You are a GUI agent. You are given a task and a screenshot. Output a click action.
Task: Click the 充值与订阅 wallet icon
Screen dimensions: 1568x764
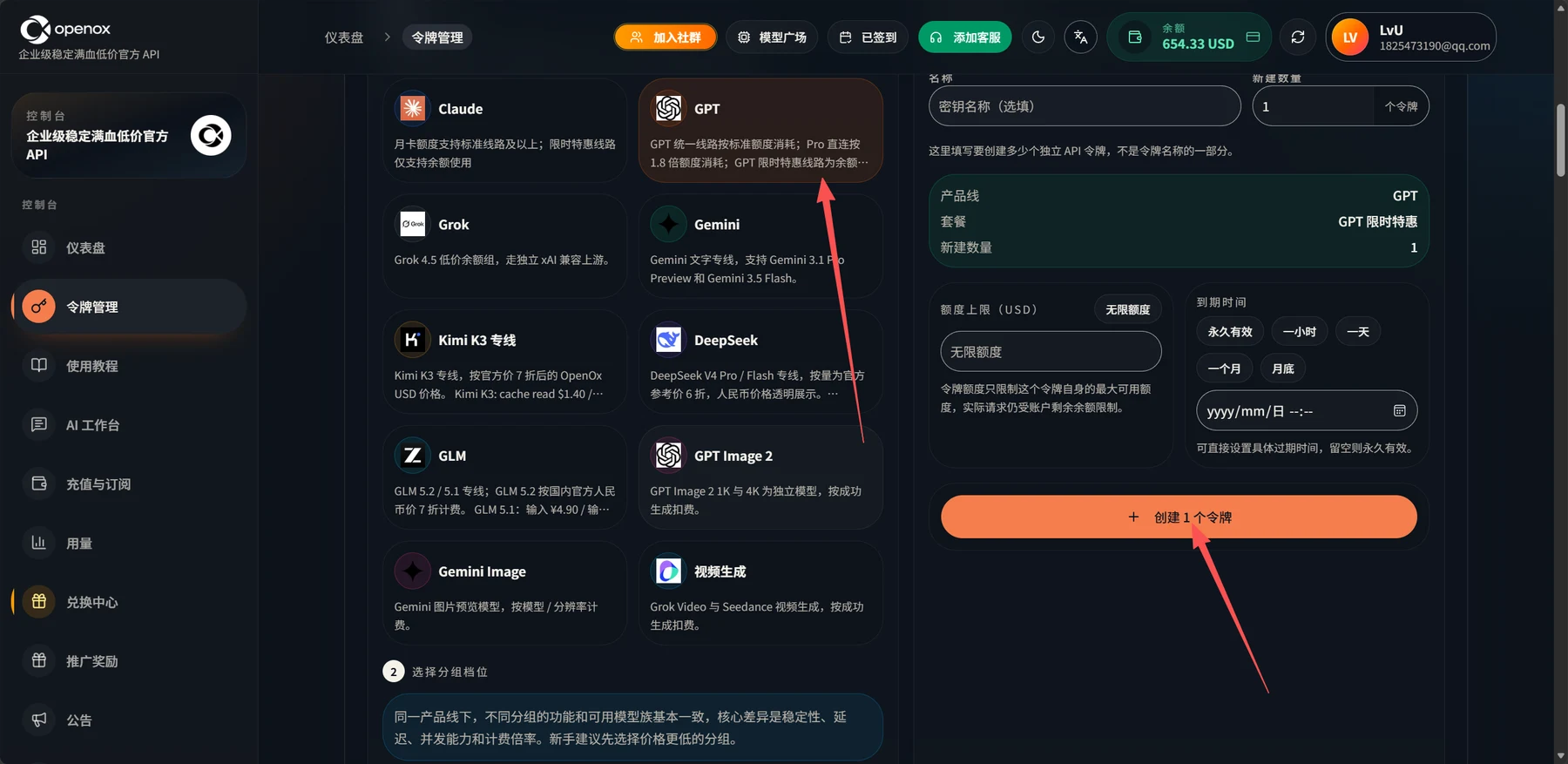coord(39,483)
